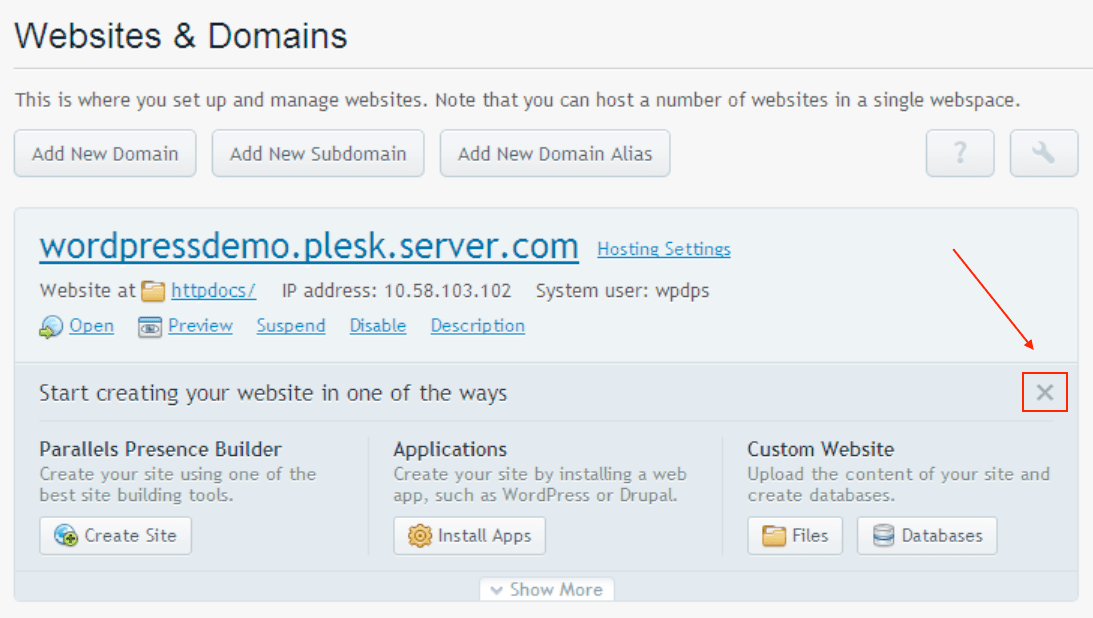Screen dimensions: 1093x618
Task: Click the httpdocs folder icon
Action: [153, 291]
